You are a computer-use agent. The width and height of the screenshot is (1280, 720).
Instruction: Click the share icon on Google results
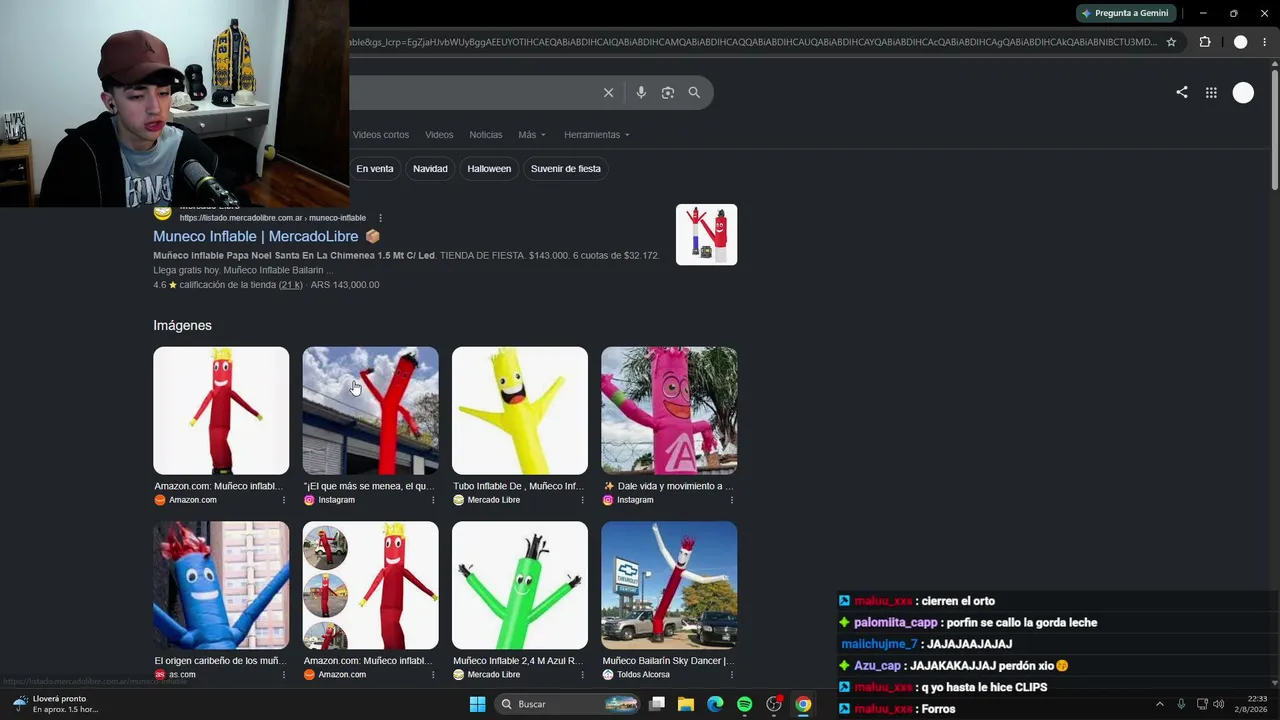coord(1182,92)
